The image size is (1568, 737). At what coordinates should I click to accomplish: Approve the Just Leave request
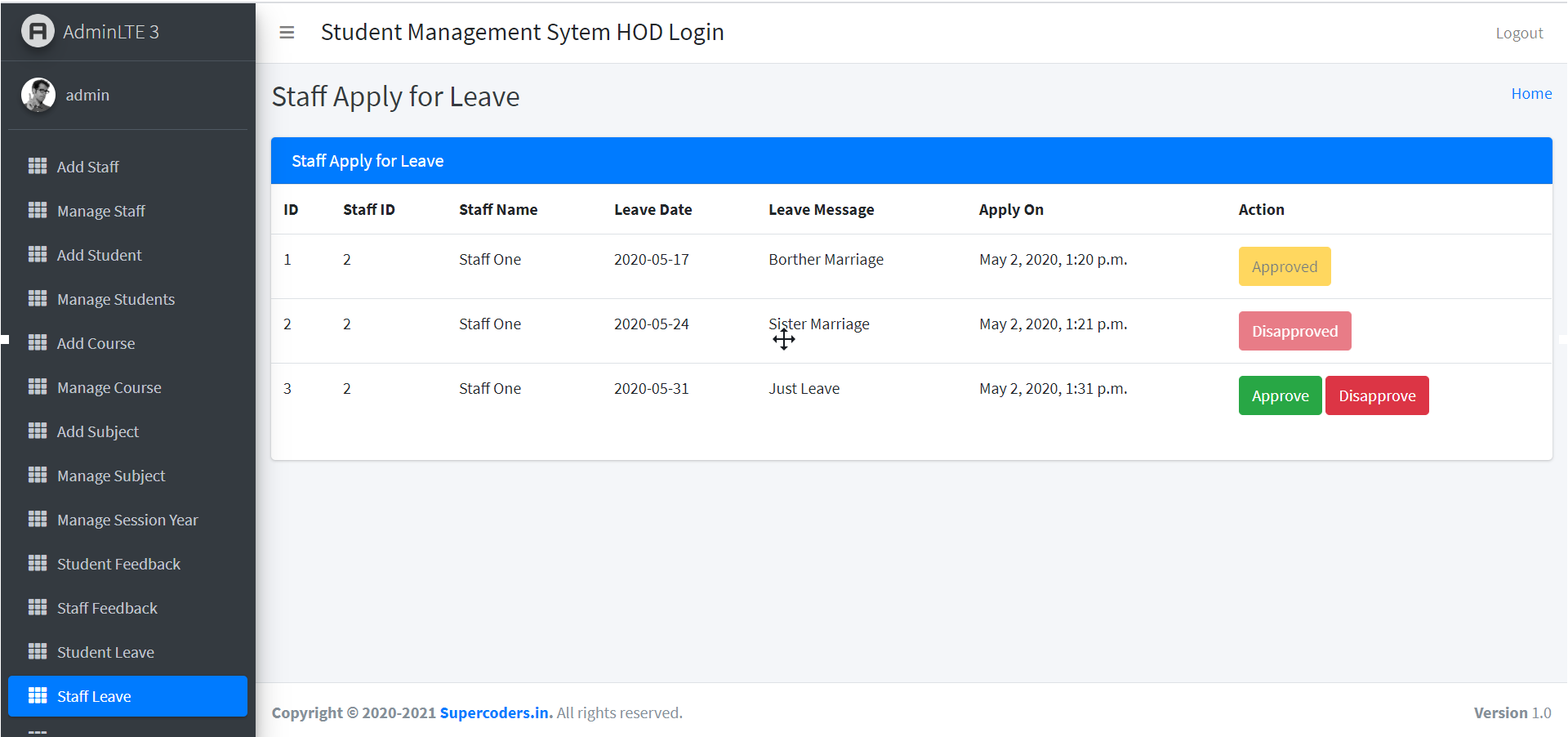tap(1280, 395)
